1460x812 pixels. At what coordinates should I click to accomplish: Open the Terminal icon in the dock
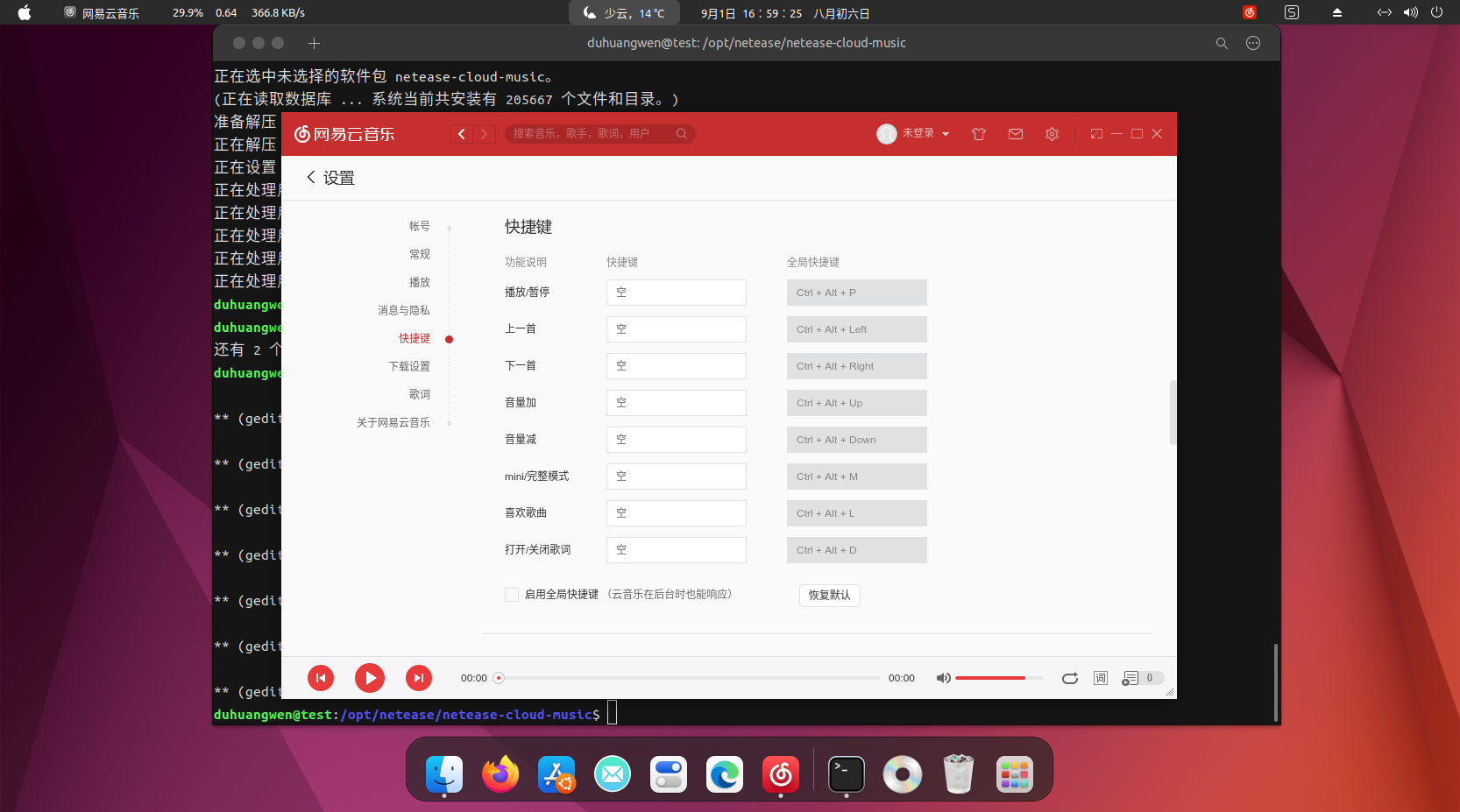point(847,774)
